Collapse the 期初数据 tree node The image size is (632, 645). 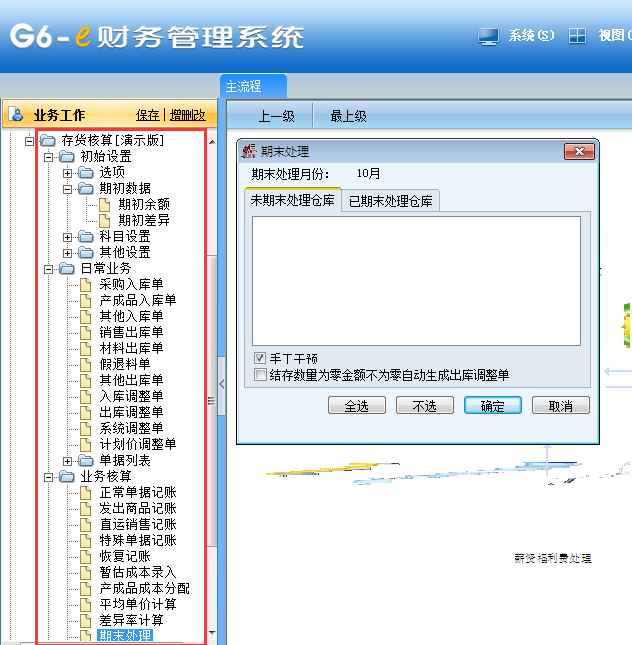coord(68,189)
